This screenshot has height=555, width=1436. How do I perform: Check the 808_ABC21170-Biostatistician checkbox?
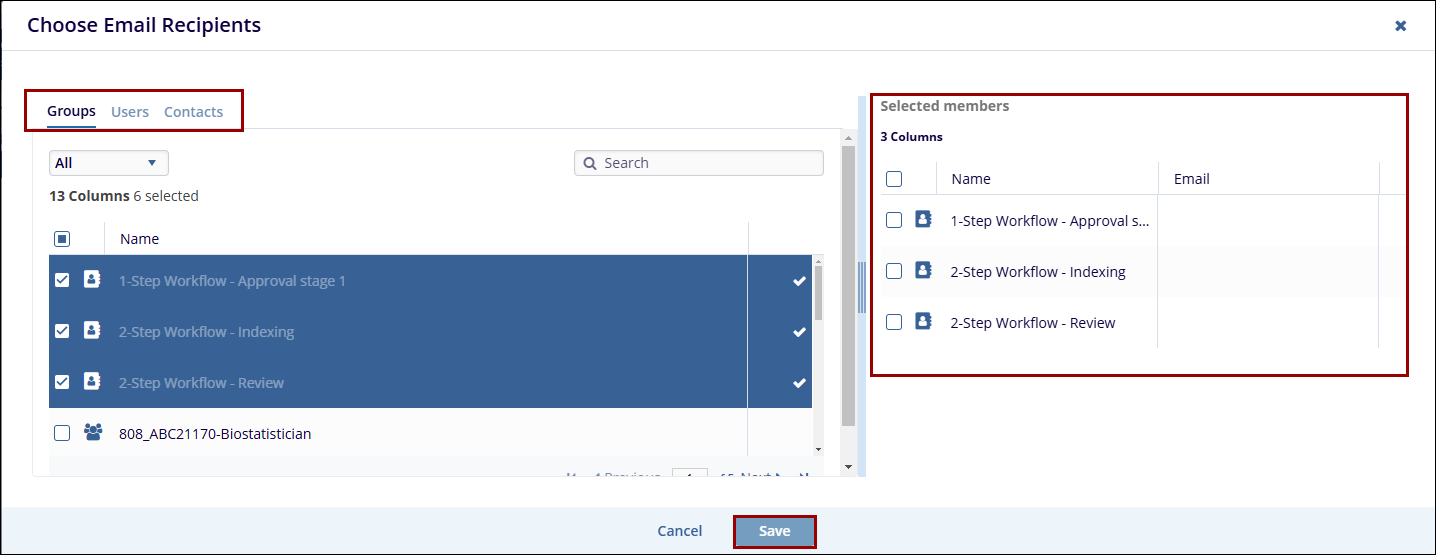pos(62,433)
